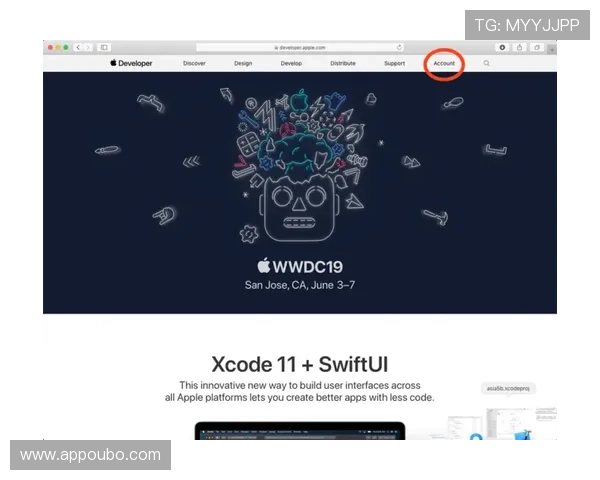
Task: Click the new tab plus button
Action: pyautogui.click(x=552, y=48)
